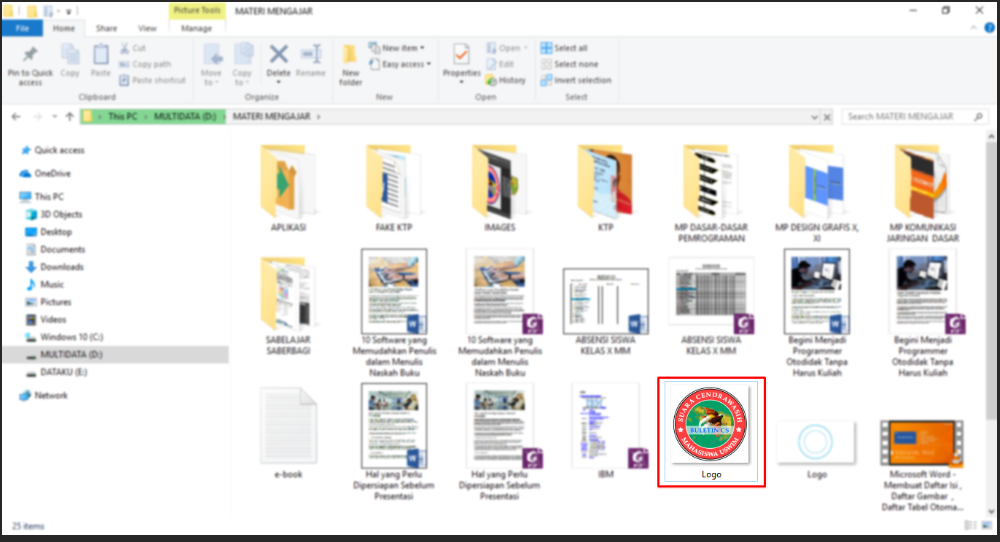The height and width of the screenshot is (542, 1000).
Task: Switch to details view button
Action: tap(971, 525)
